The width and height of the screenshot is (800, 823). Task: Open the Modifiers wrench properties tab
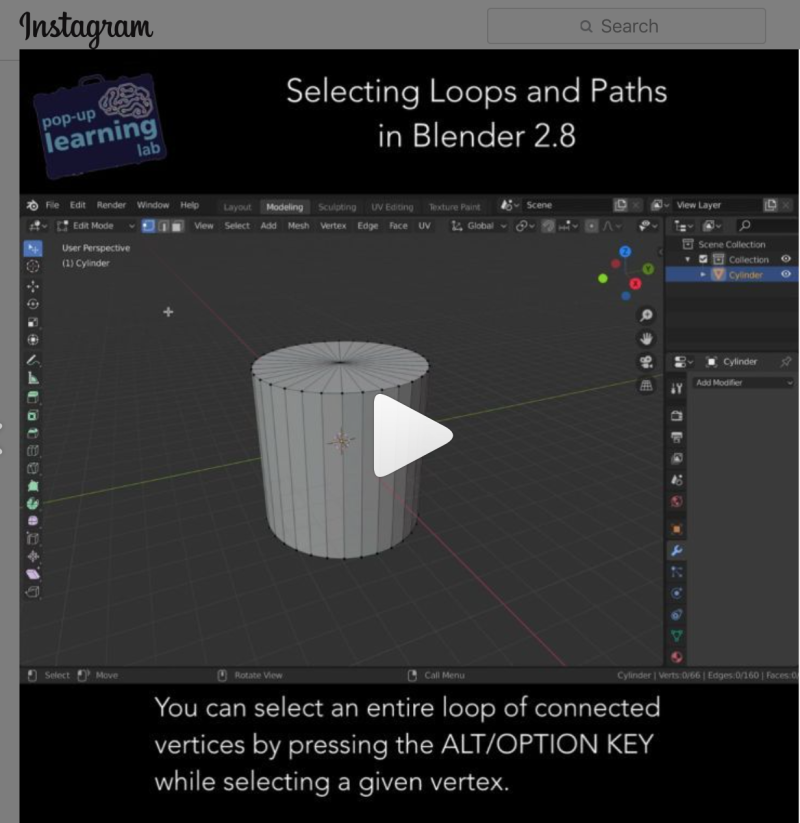coord(677,551)
